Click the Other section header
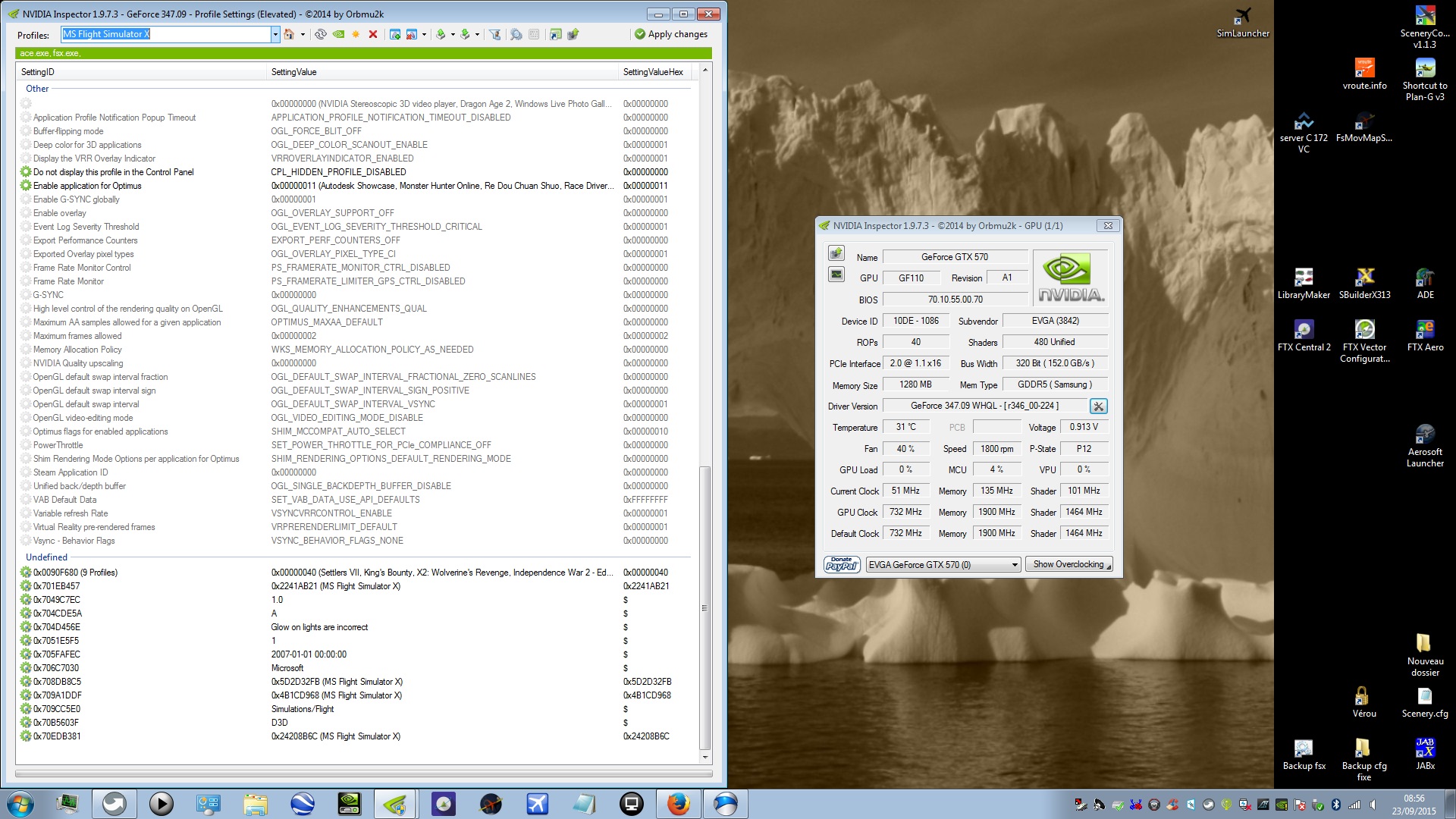This screenshot has height=819, width=1456. 37,89
